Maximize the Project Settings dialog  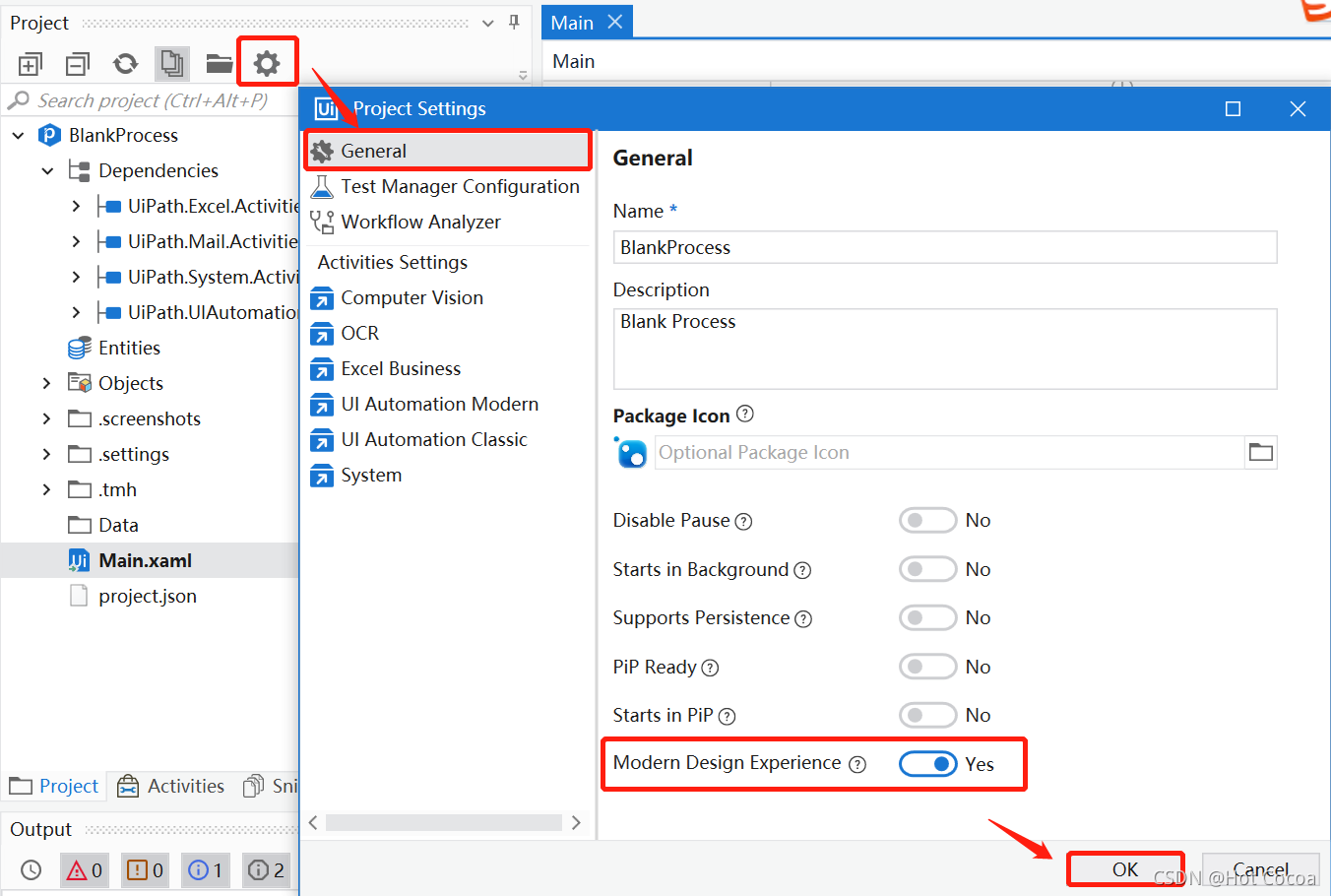pyautogui.click(x=1233, y=109)
